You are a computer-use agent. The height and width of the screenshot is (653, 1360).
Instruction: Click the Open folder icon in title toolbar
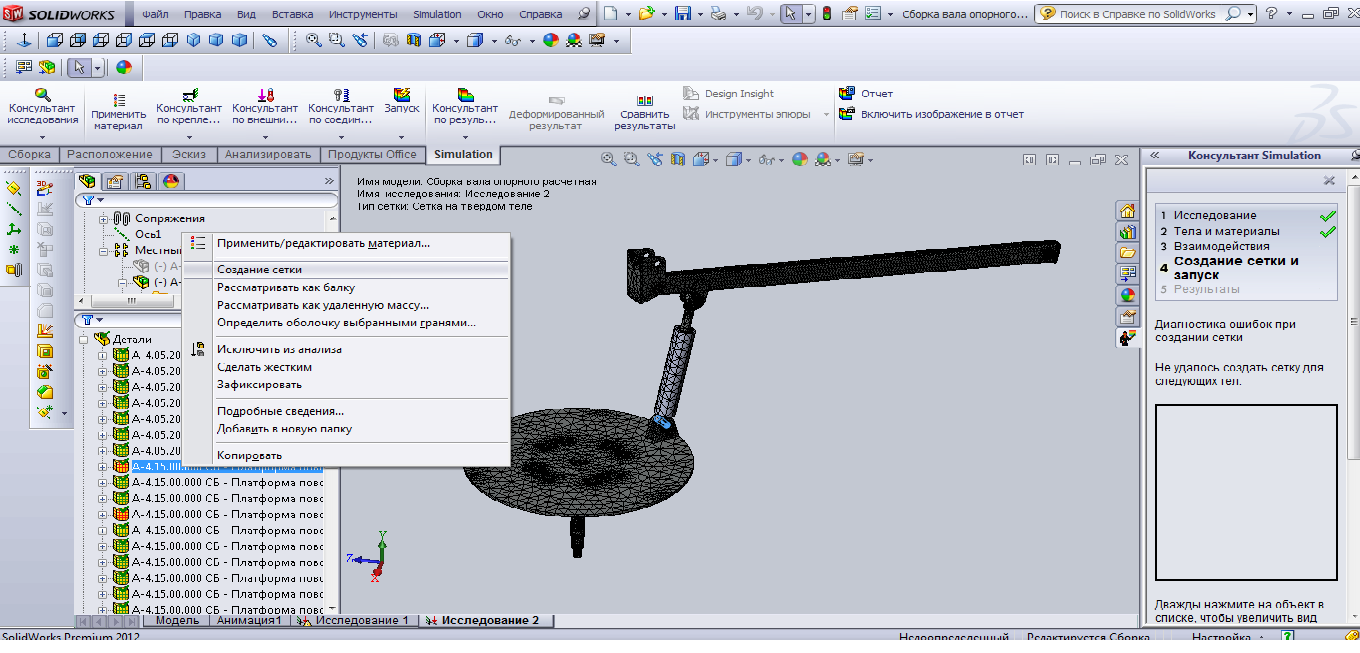click(646, 14)
